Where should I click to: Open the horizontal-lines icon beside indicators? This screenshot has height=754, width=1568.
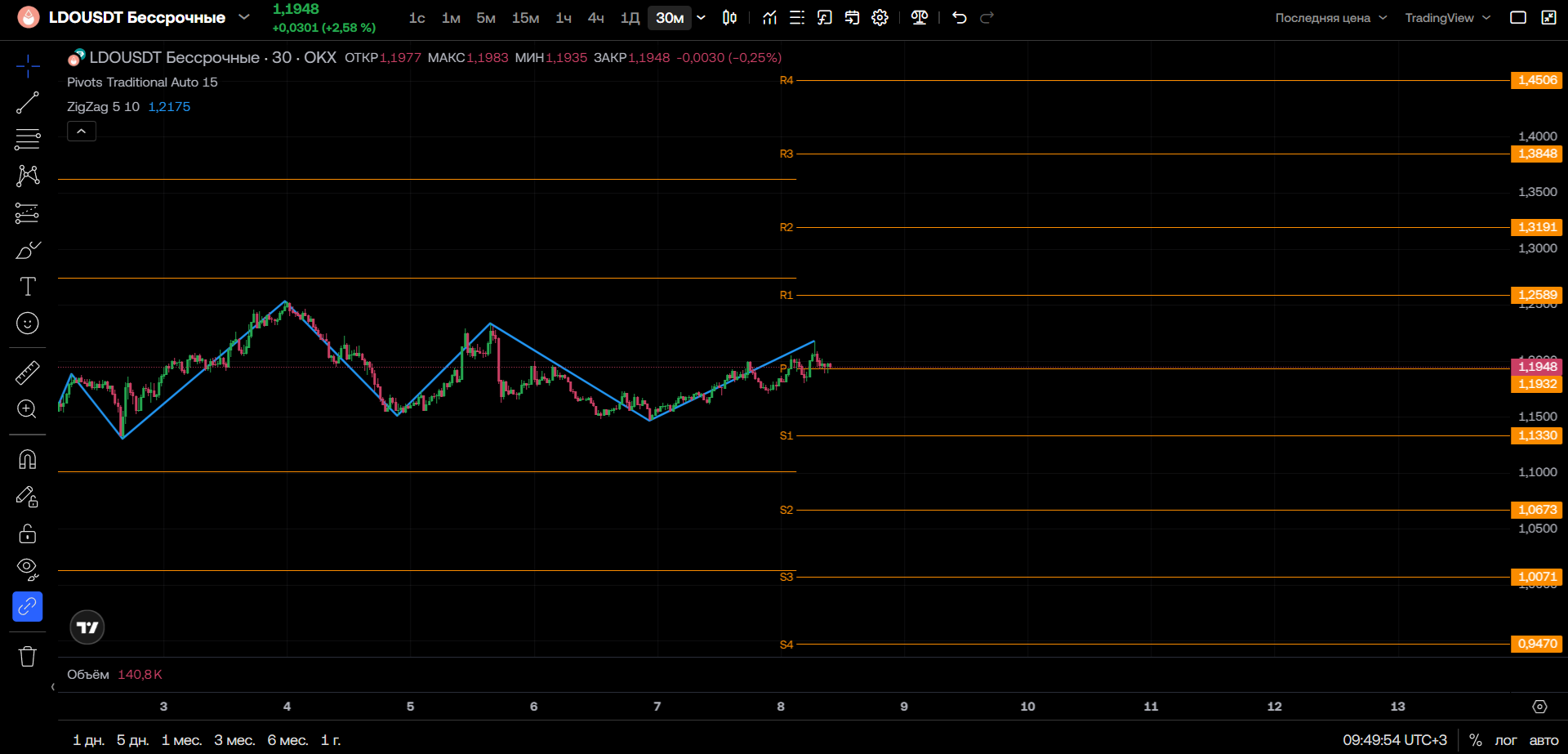coord(797,18)
